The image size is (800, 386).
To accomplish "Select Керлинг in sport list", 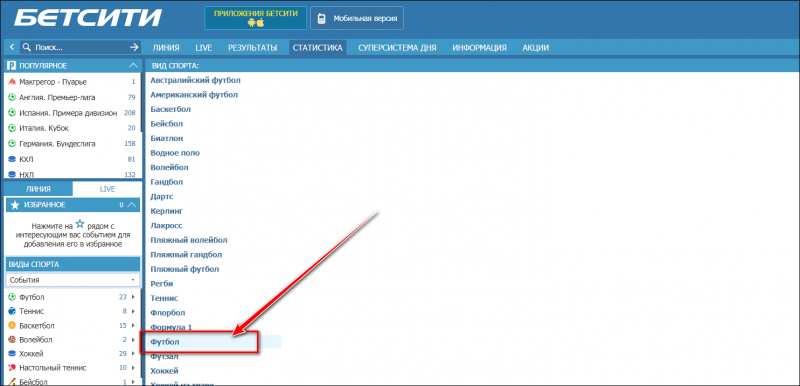I will tap(167, 211).
